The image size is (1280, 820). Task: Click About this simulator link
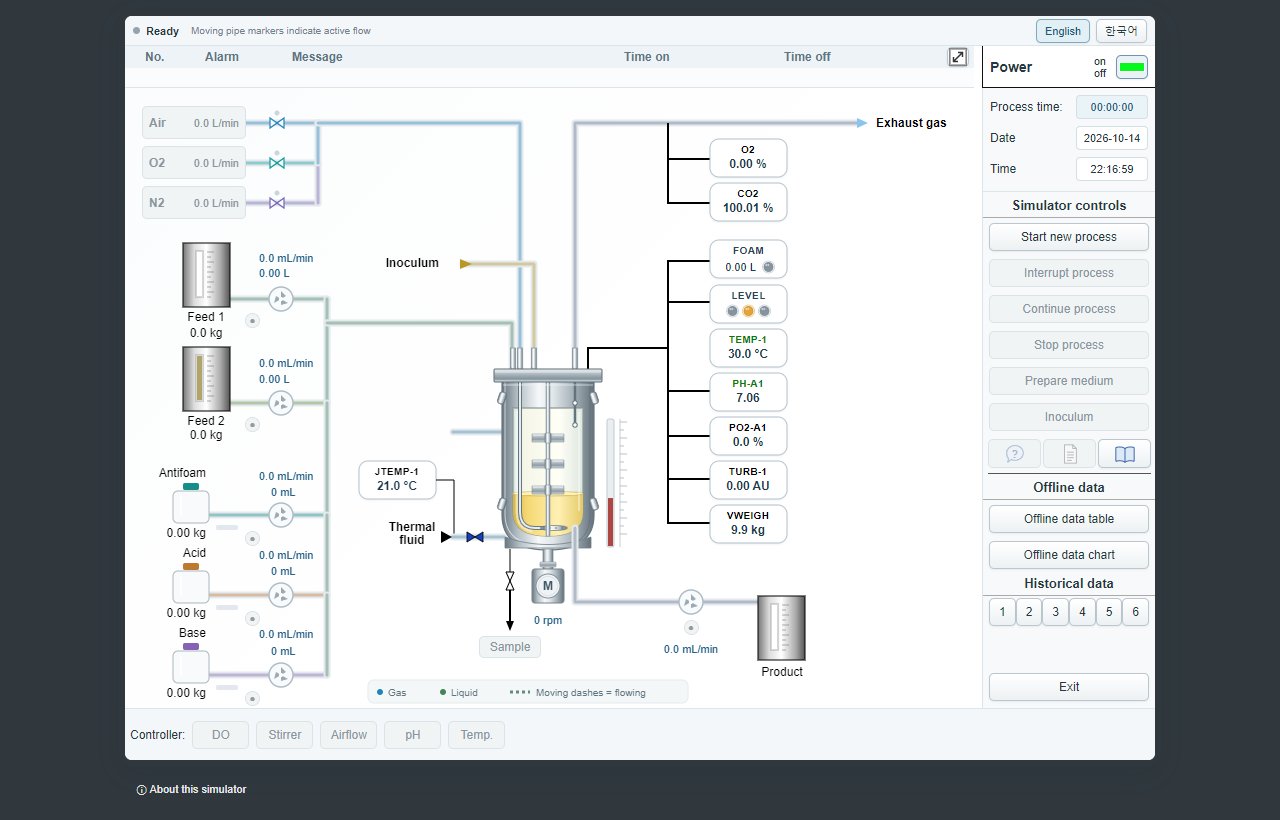(x=191, y=790)
